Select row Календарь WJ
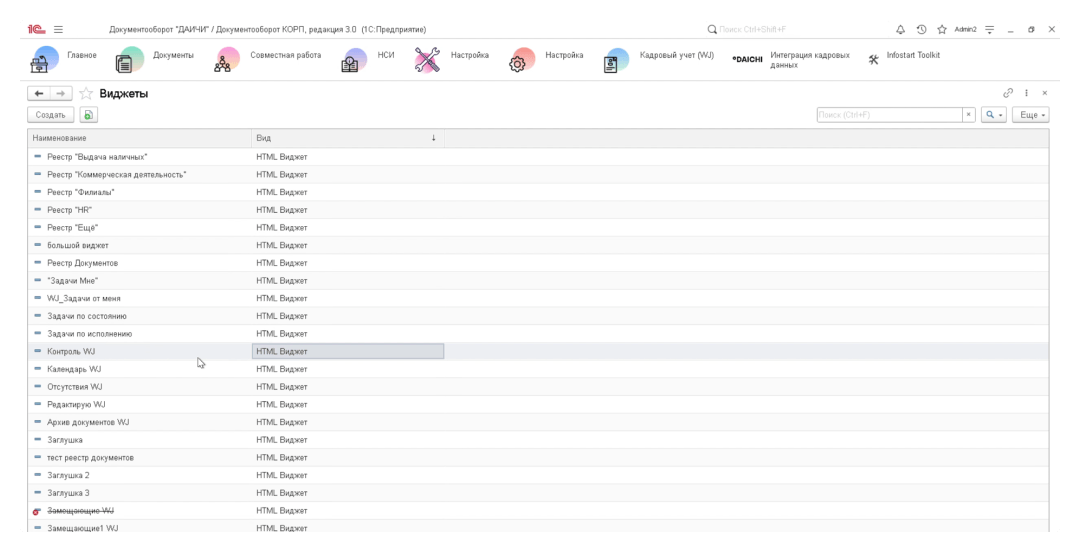 (x=539, y=369)
